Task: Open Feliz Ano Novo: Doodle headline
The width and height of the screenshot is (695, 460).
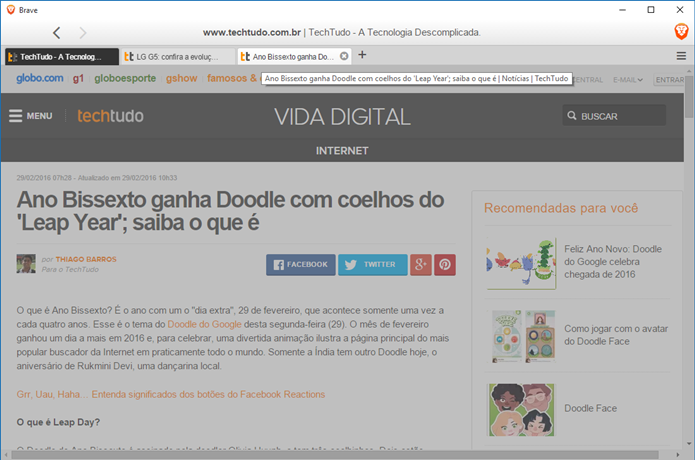Action: tap(613, 261)
